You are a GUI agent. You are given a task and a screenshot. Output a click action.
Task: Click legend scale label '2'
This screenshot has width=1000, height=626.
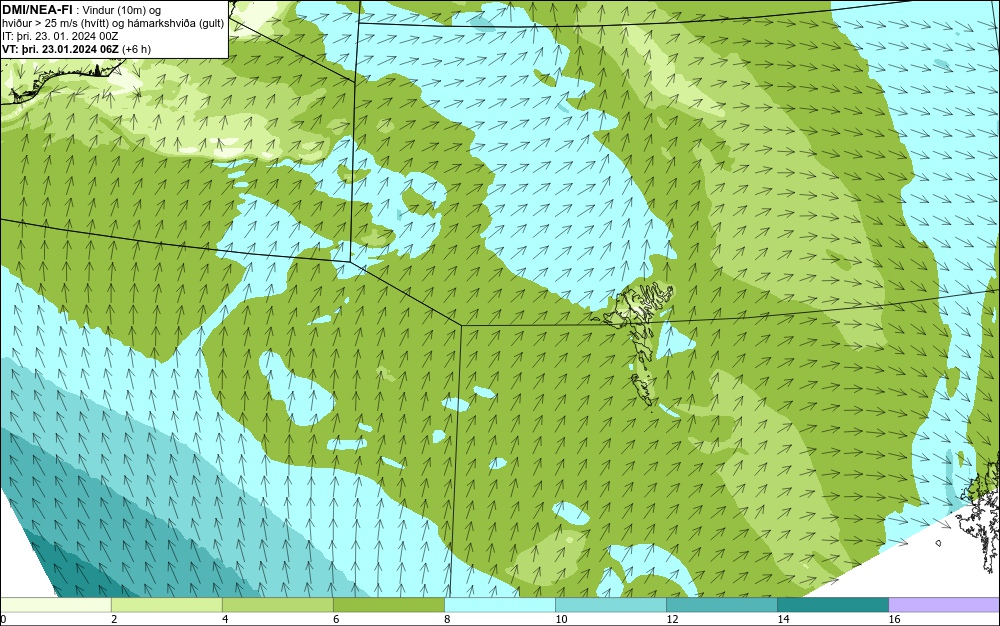pyautogui.click(x=114, y=619)
